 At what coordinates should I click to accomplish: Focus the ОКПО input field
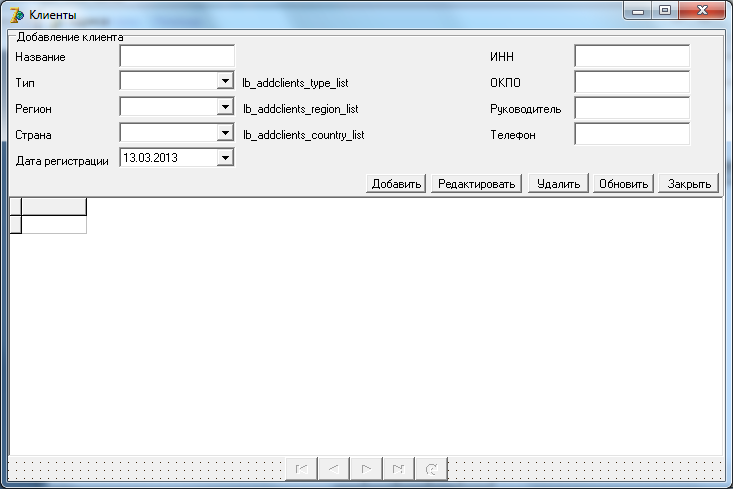click(x=632, y=82)
